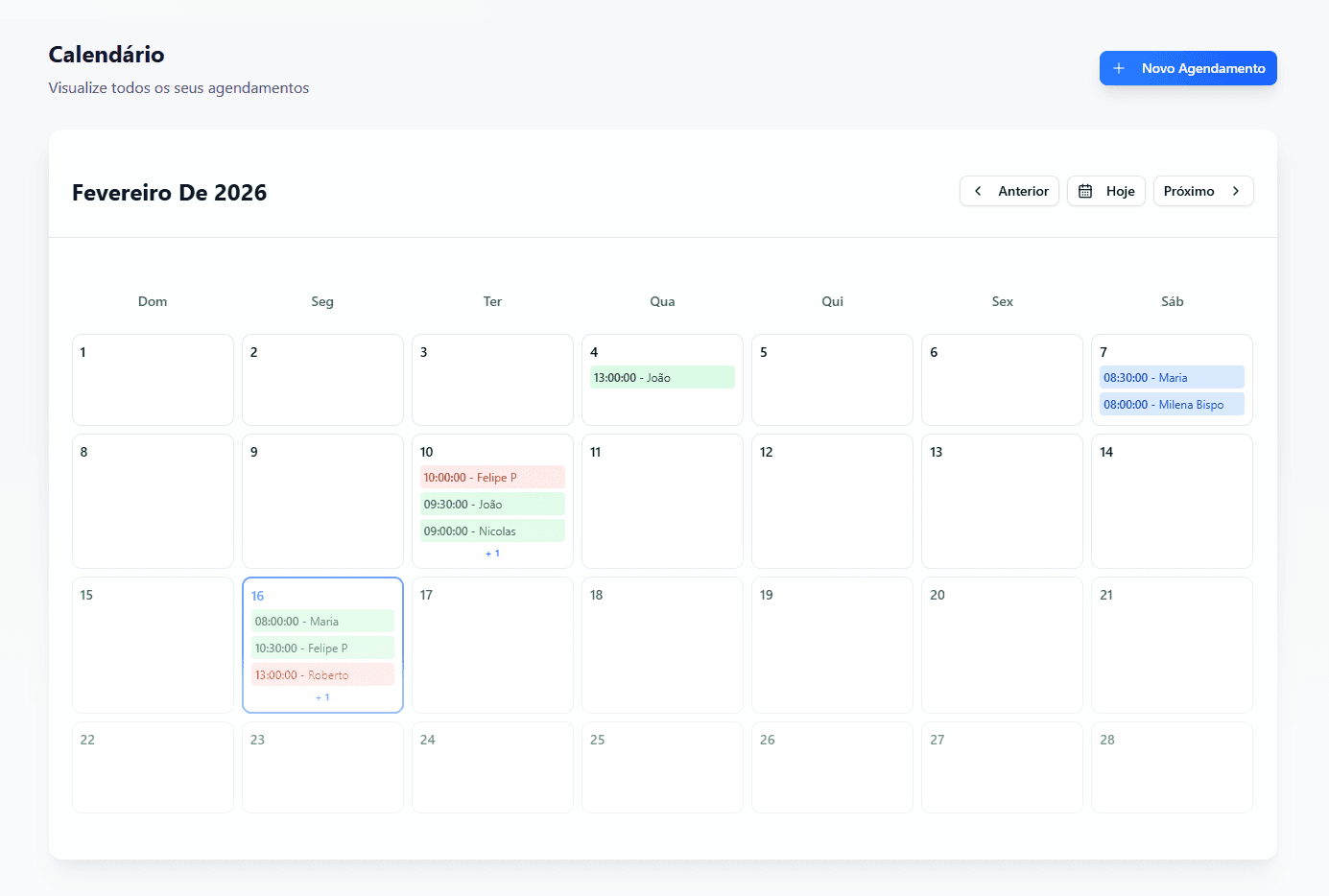Select the "08:30:00 - Maria" event on day 7
This screenshot has height=896, width=1329.
pyautogui.click(x=1172, y=377)
